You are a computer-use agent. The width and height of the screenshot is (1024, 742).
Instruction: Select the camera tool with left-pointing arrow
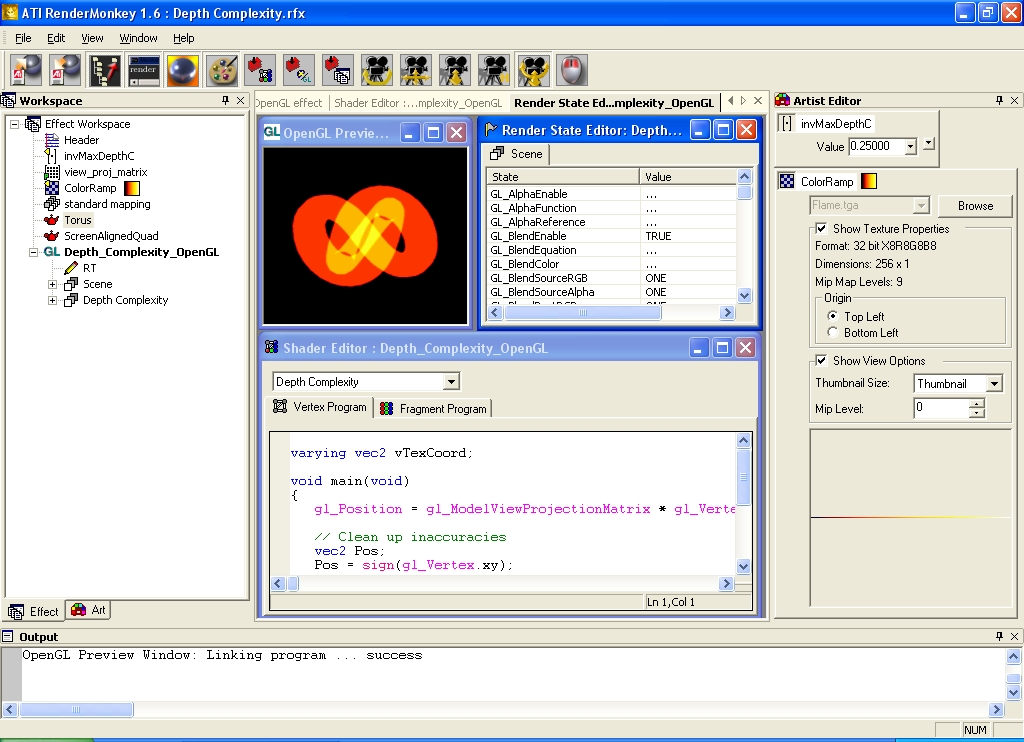click(494, 70)
